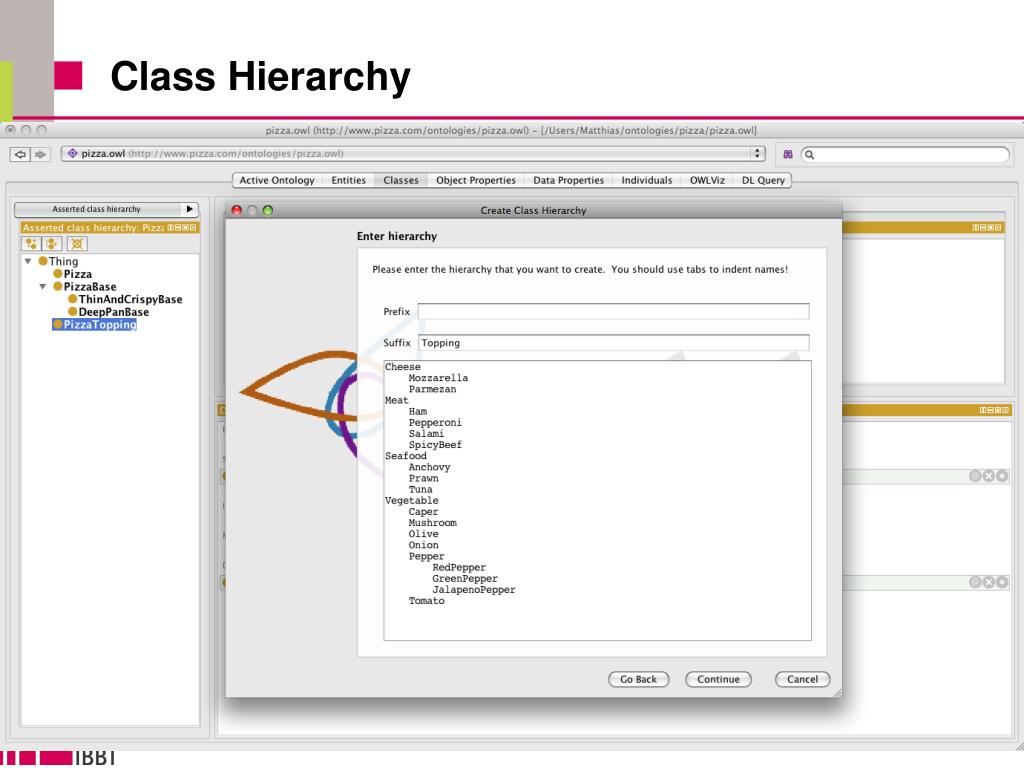Click the @ annotation icon in upper green row

(975, 476)
